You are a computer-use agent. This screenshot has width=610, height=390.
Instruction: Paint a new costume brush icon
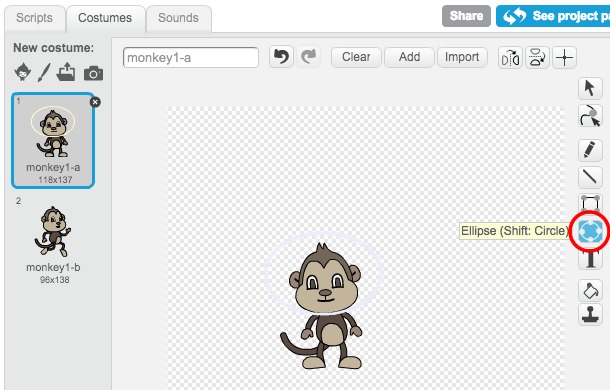[x=44, y=72]
